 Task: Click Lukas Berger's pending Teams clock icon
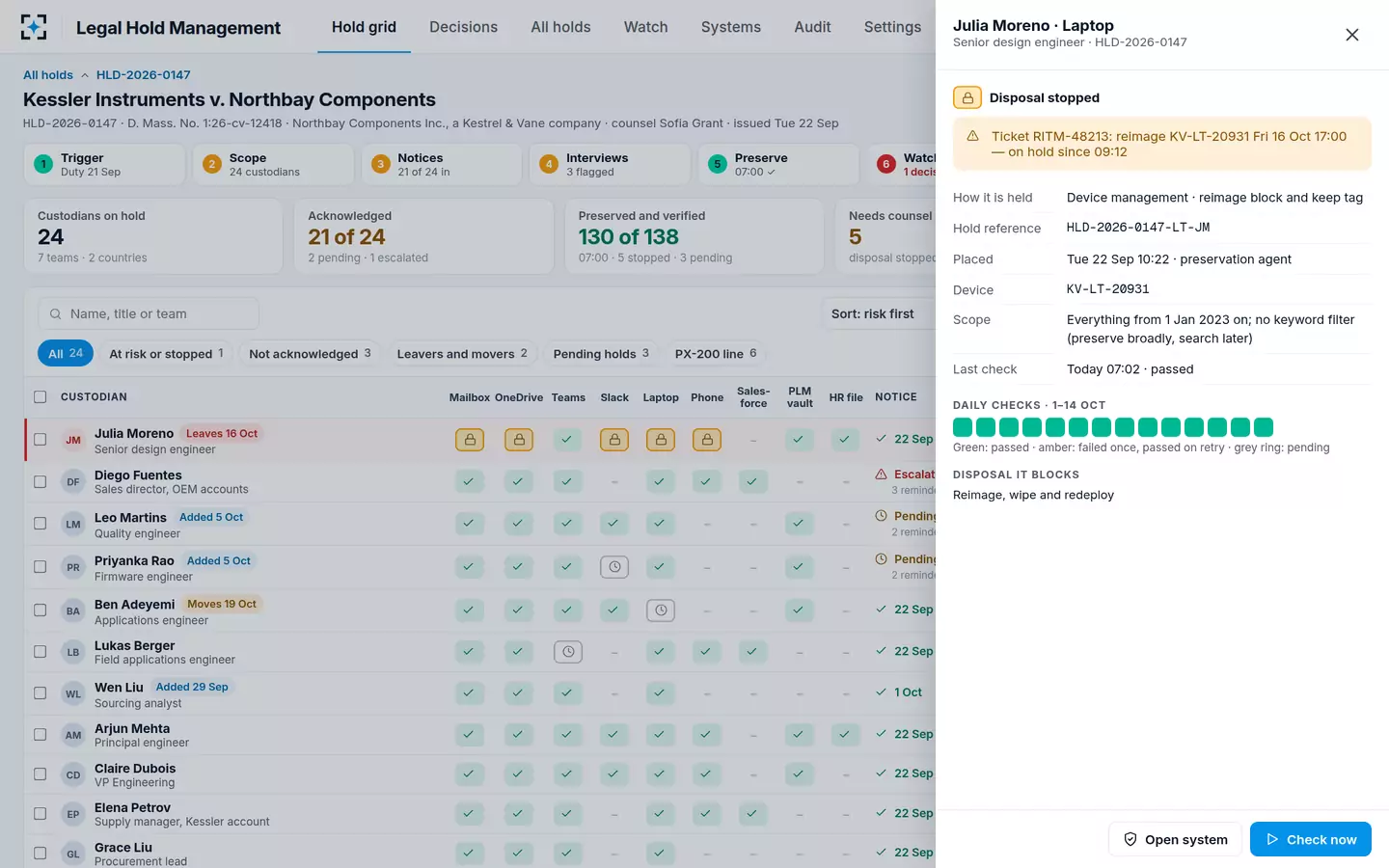click(x=568, y=652)
